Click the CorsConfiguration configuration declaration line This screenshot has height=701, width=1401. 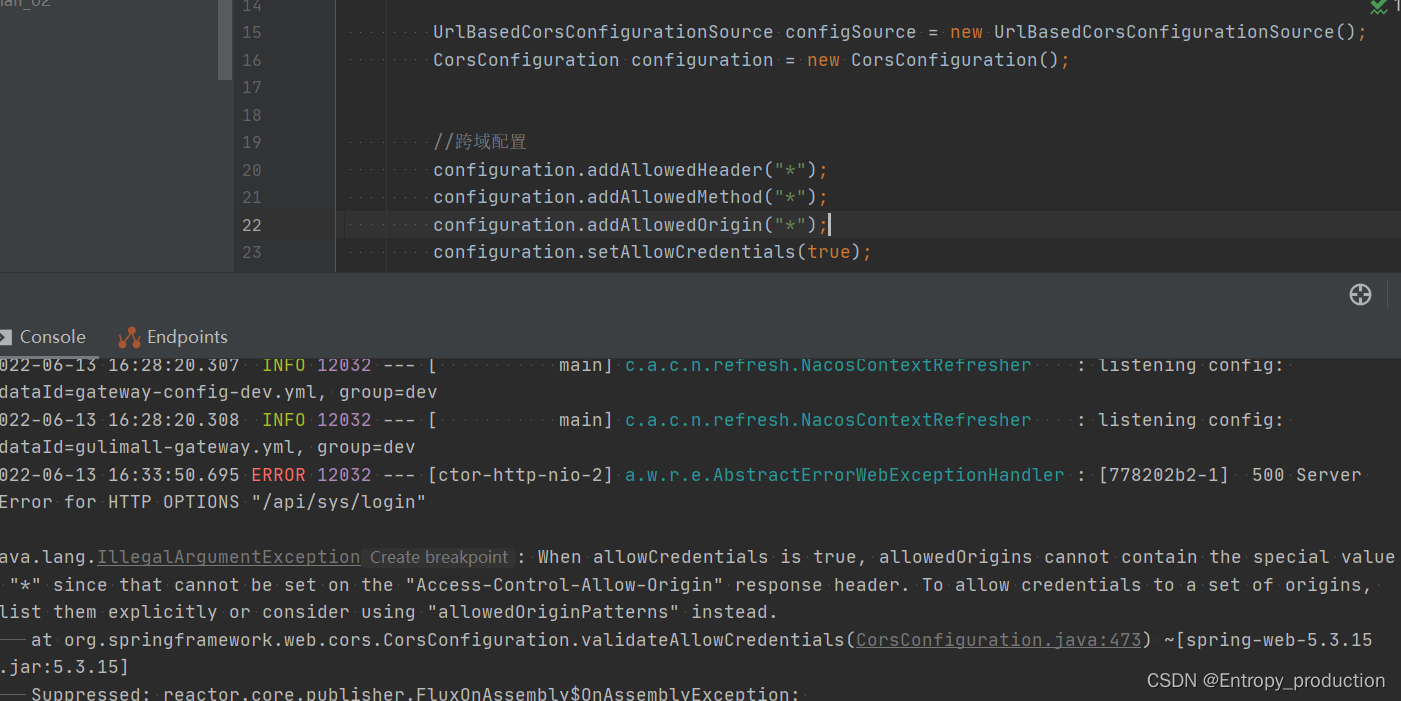pyautogui.click(x=751, y=60)
